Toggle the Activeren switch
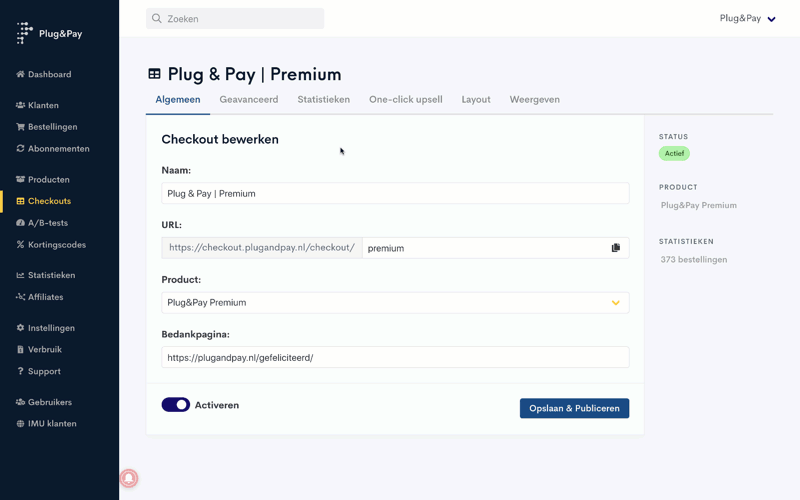Screen dimensions: 800x500 click(x=176, y=405)
